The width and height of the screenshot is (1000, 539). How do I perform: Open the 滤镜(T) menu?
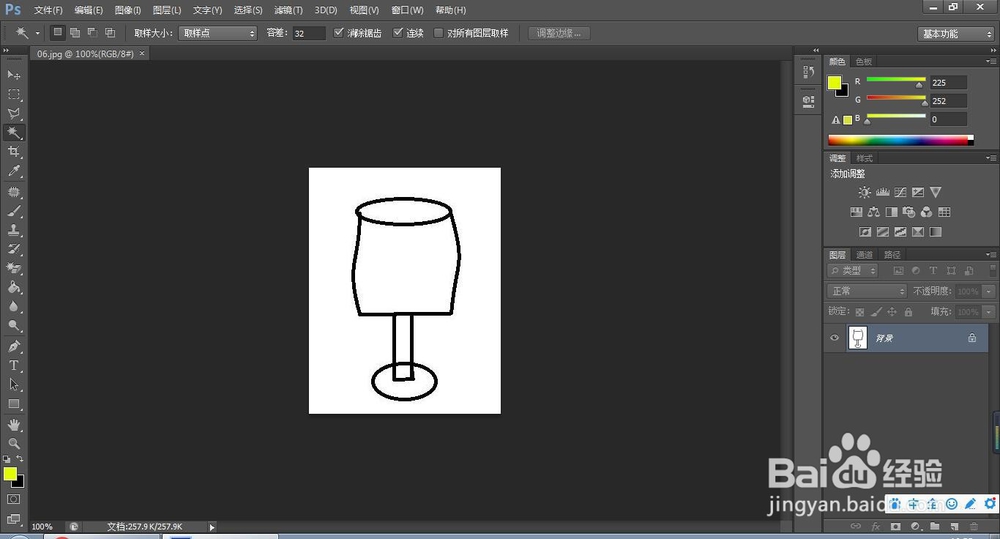(288, 10)
